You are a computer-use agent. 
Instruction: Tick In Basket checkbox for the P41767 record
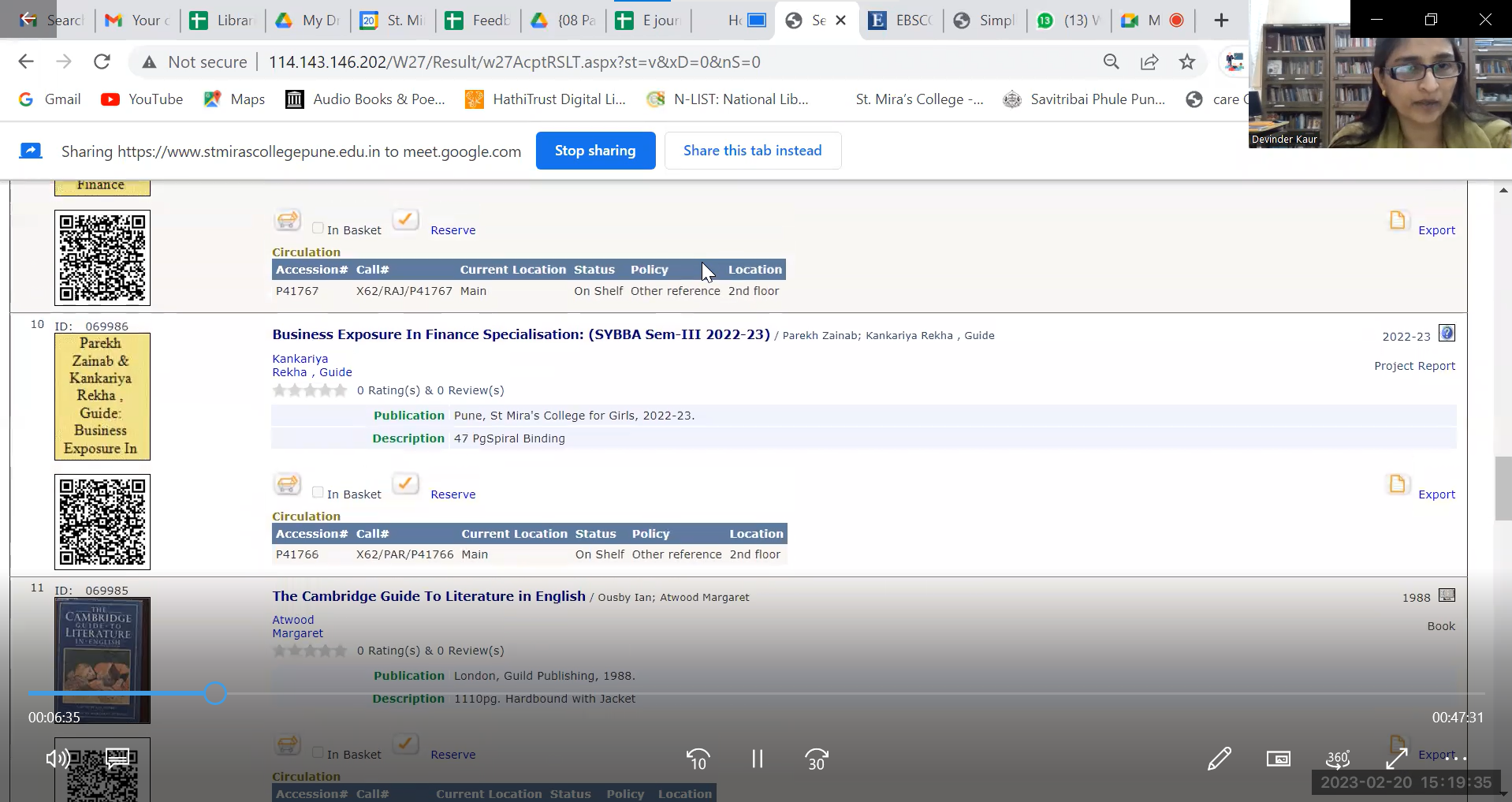click(x=318, y=229)
